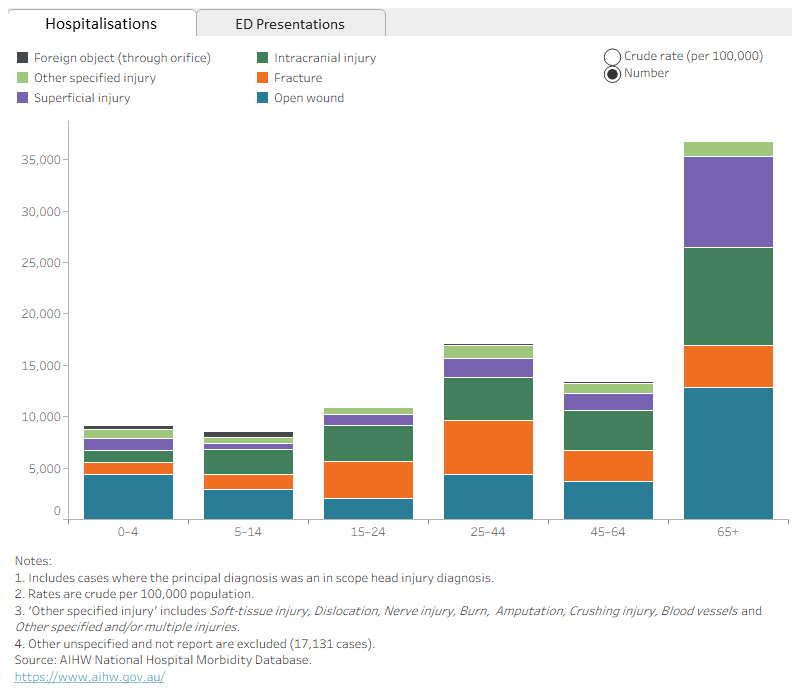Select Intracranial injury segment in 45-64 bar
800x700 pixels.
click(608, 430)
